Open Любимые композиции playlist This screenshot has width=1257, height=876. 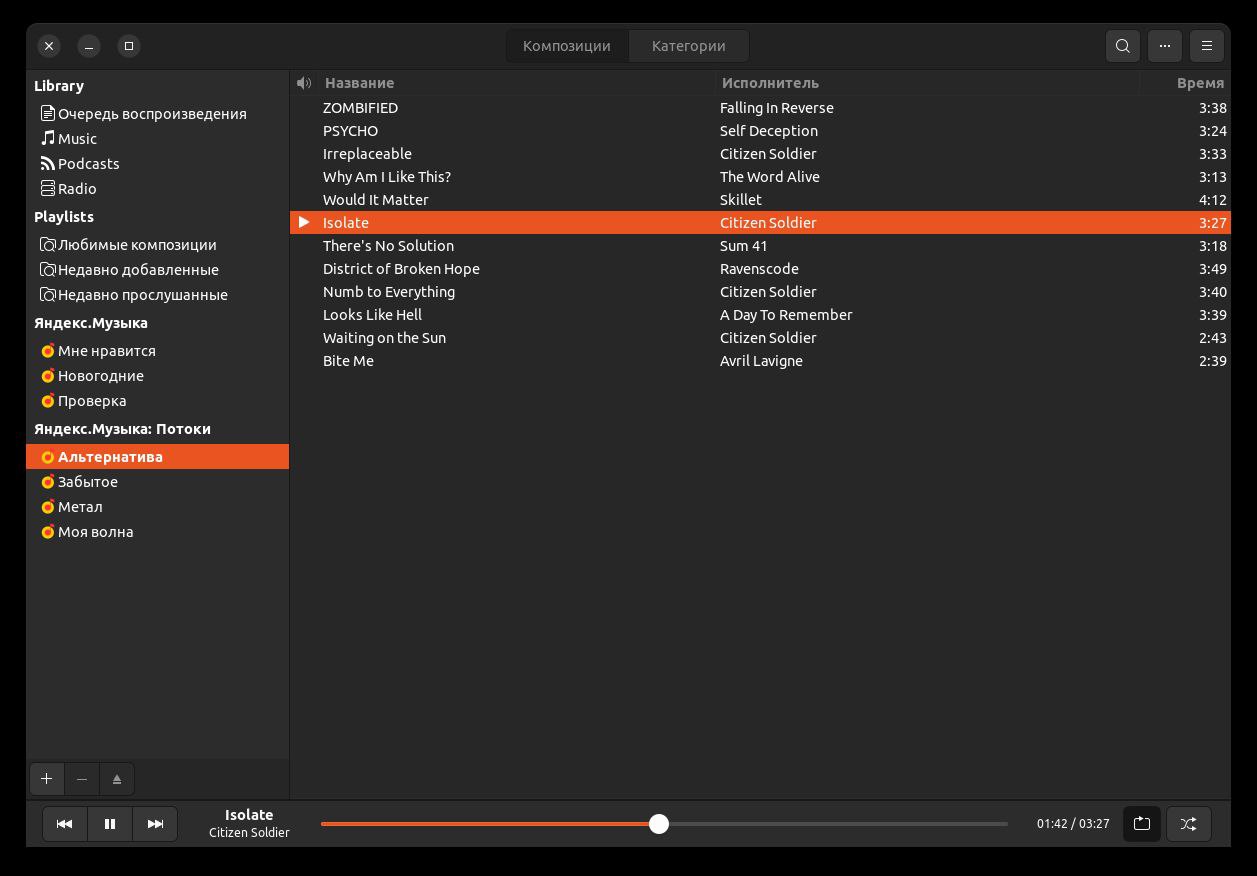pos(157,245)
